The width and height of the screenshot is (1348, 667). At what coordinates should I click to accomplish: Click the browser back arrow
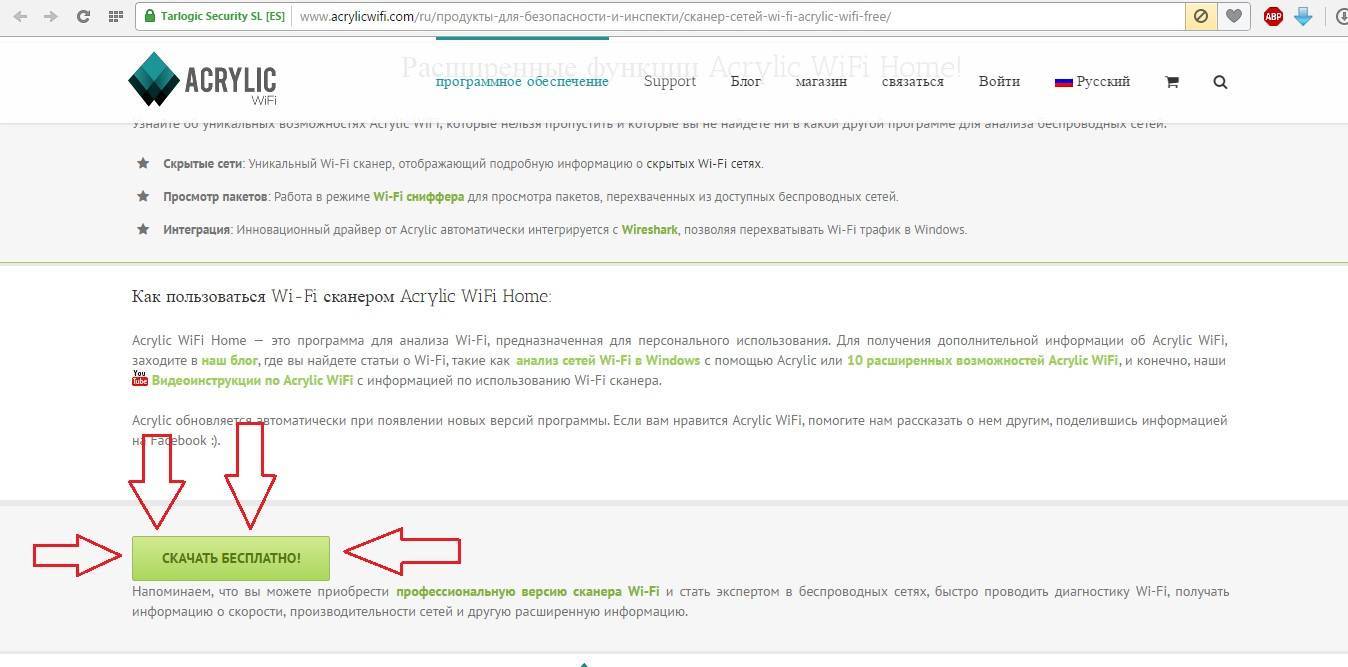21,17
